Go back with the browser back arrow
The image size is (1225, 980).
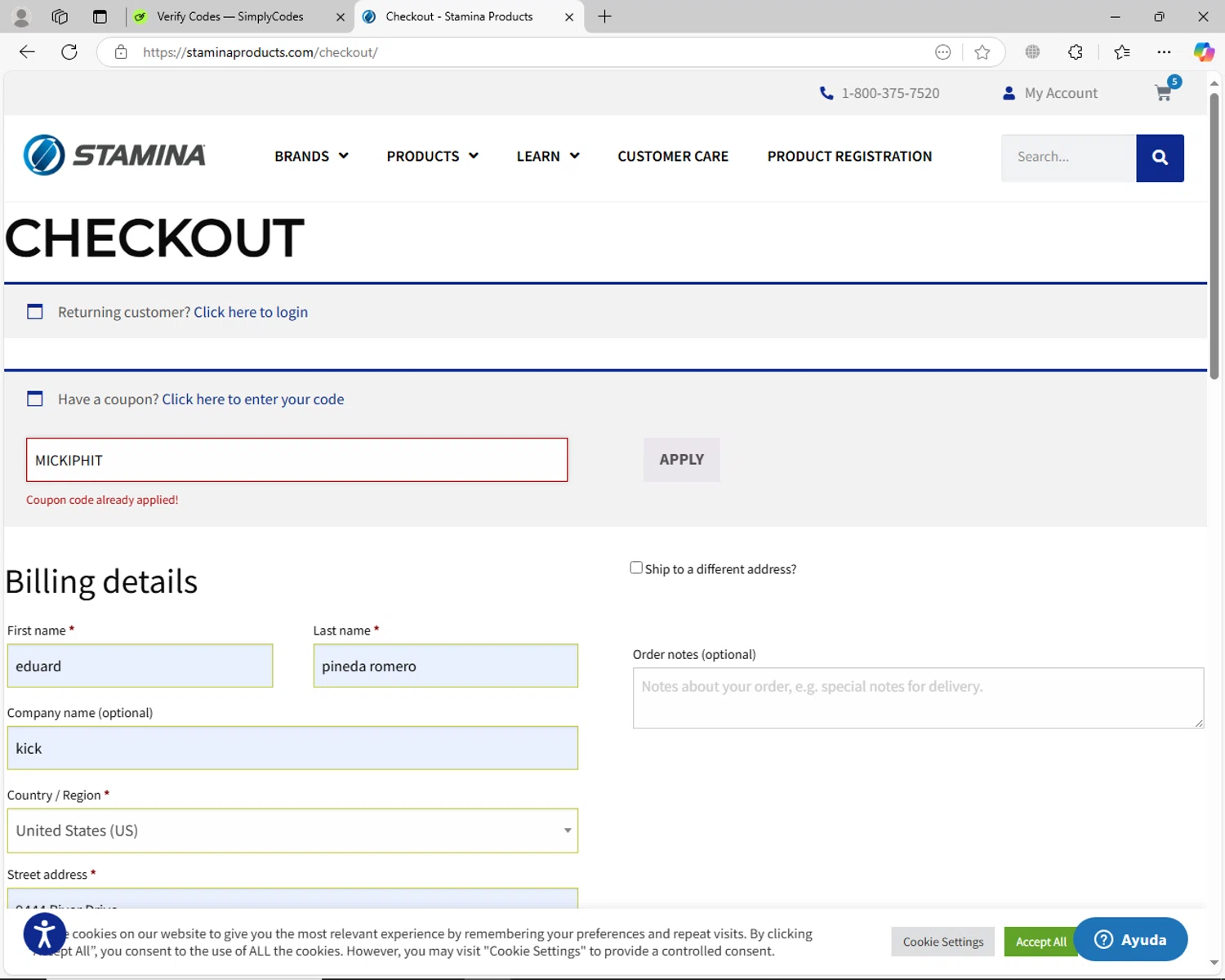click(27, 52)
